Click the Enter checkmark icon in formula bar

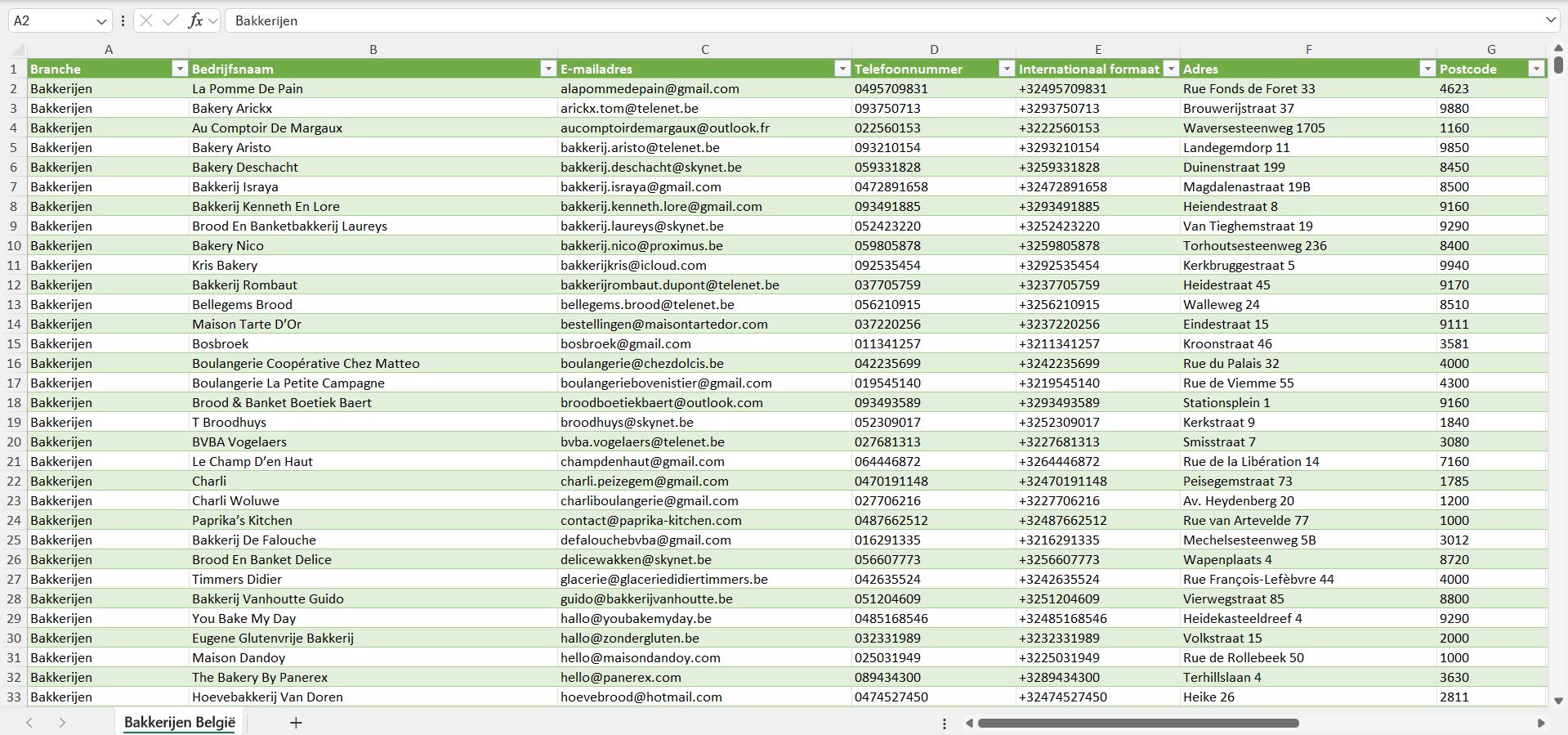[171, 20]
